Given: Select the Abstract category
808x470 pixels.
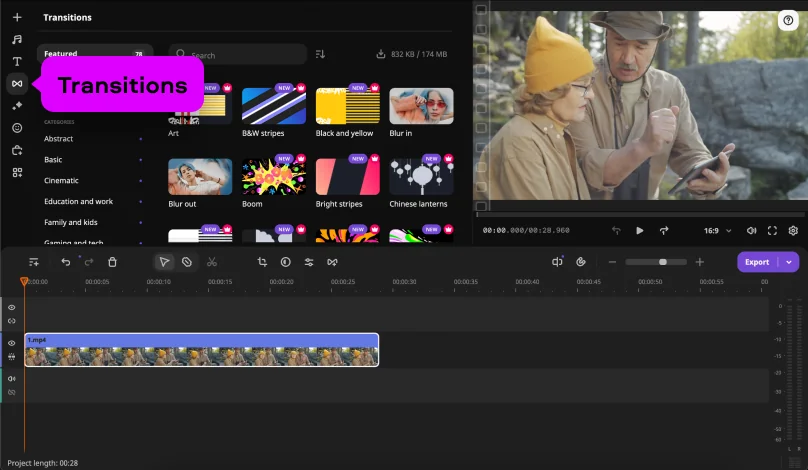Looking at the screenshot, I should (x=58, y=139).
